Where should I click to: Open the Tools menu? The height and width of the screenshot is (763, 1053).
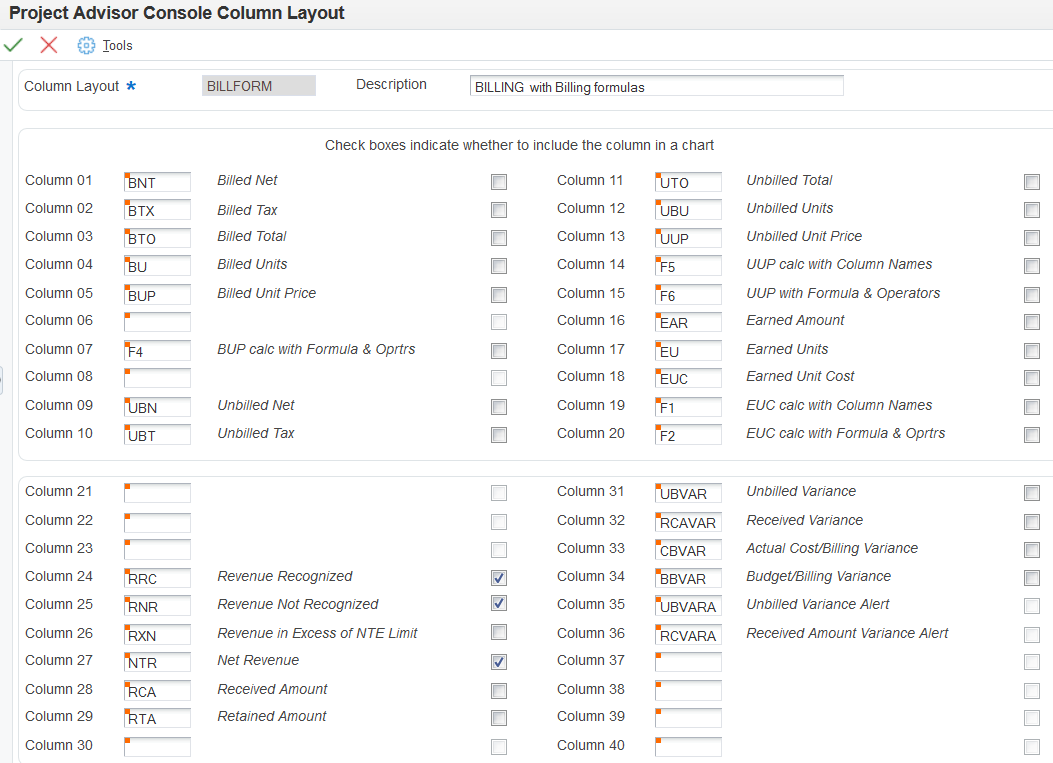click(x=105, y=46)
